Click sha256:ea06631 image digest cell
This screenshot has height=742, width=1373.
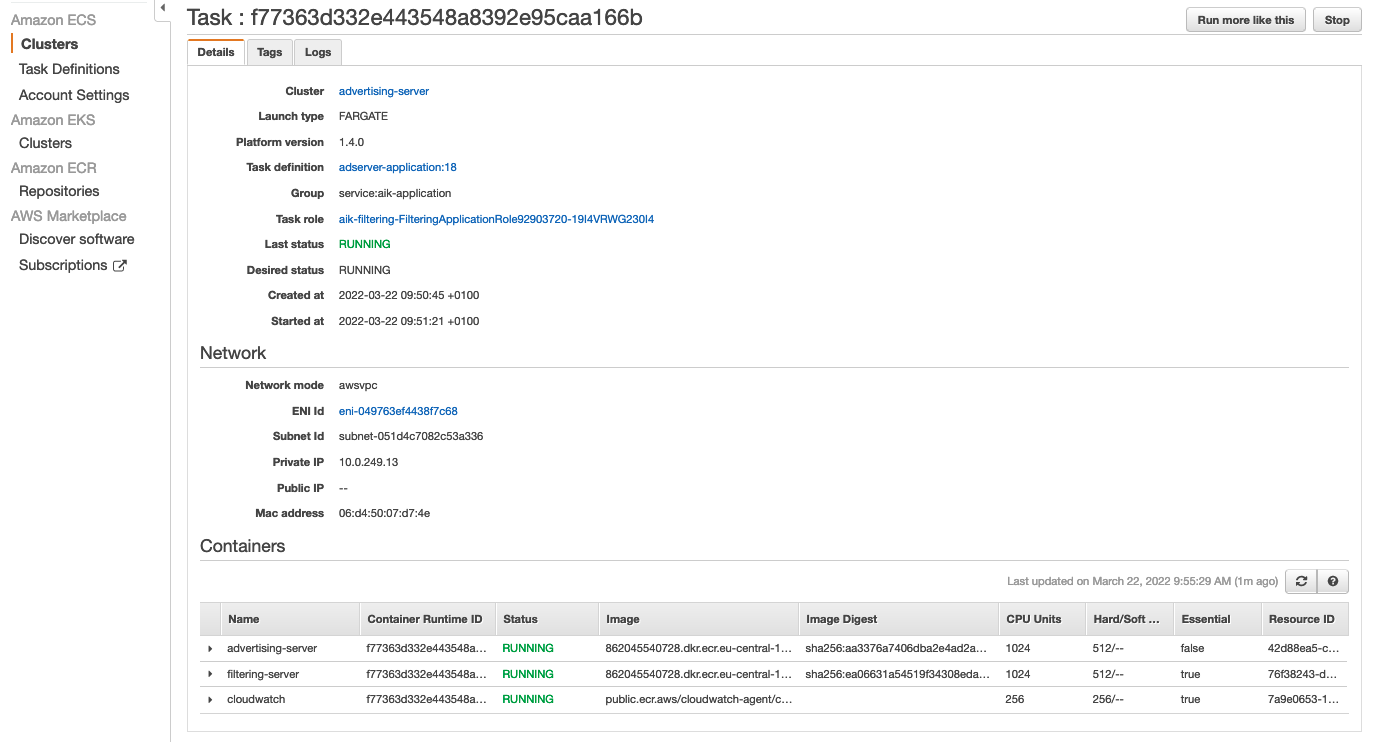click(898, 675)
